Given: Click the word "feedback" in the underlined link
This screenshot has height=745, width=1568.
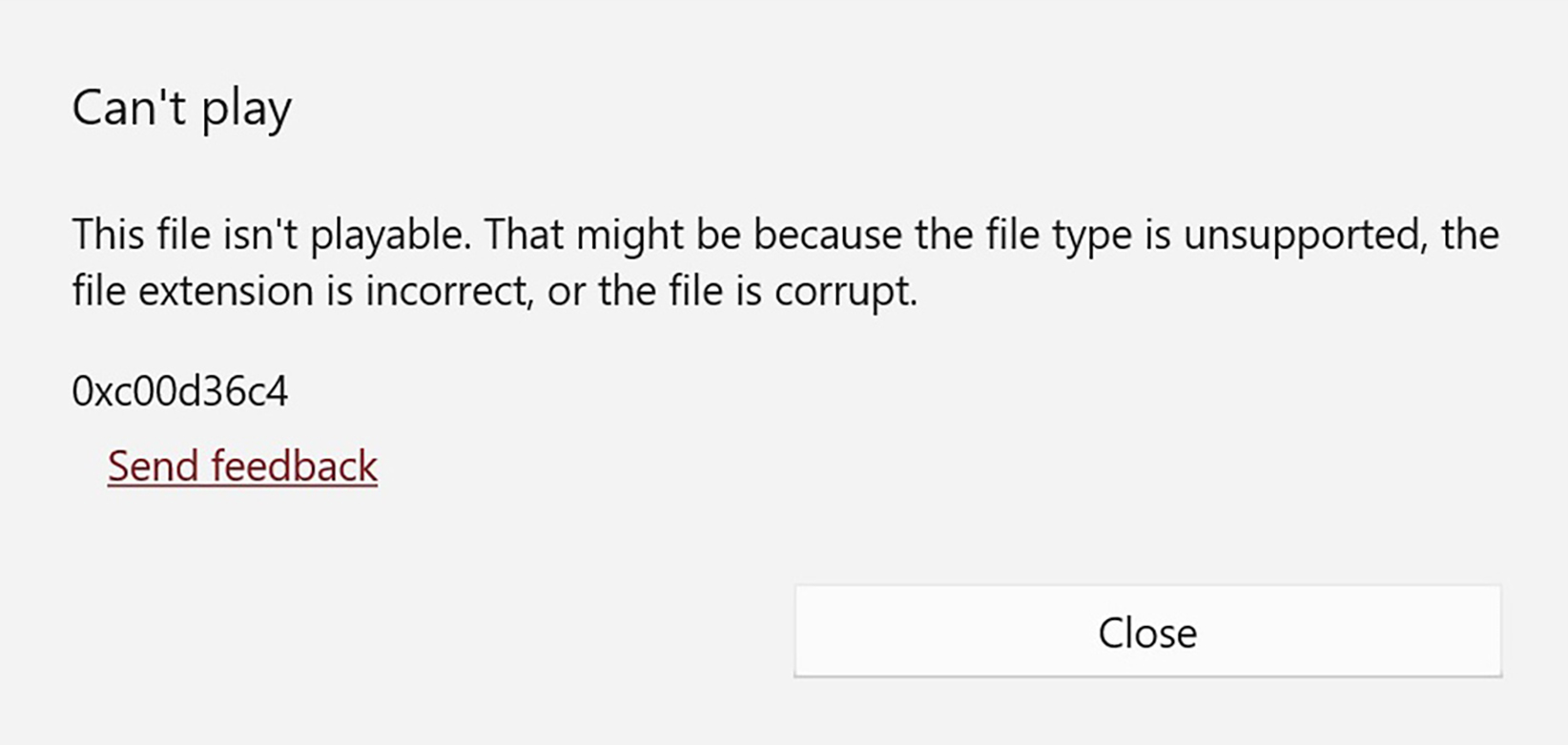Looking at the screenshot, I should point(295,466).
